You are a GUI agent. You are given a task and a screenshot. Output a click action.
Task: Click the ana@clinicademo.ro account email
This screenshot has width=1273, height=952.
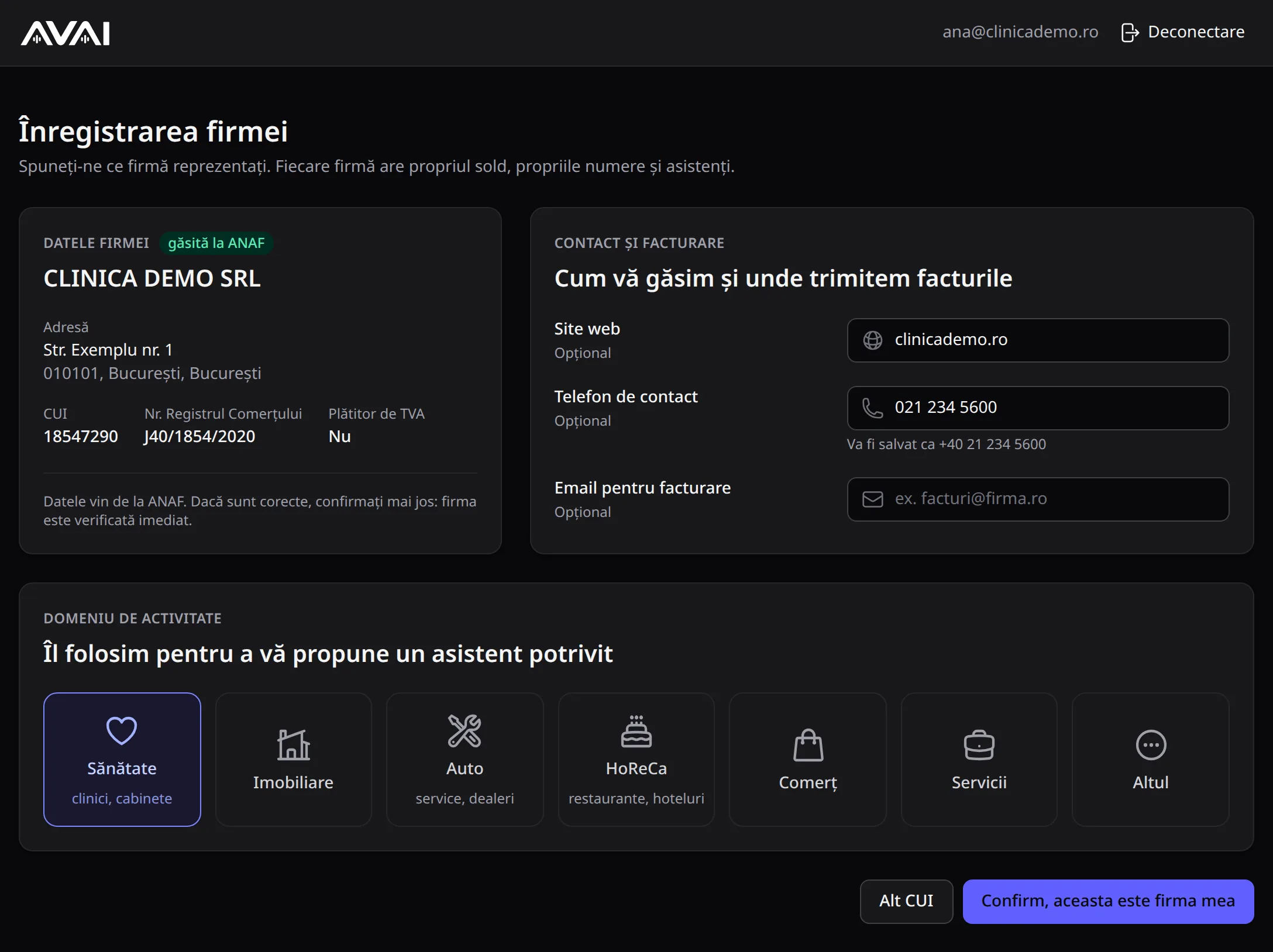[x=1020, y=32]
